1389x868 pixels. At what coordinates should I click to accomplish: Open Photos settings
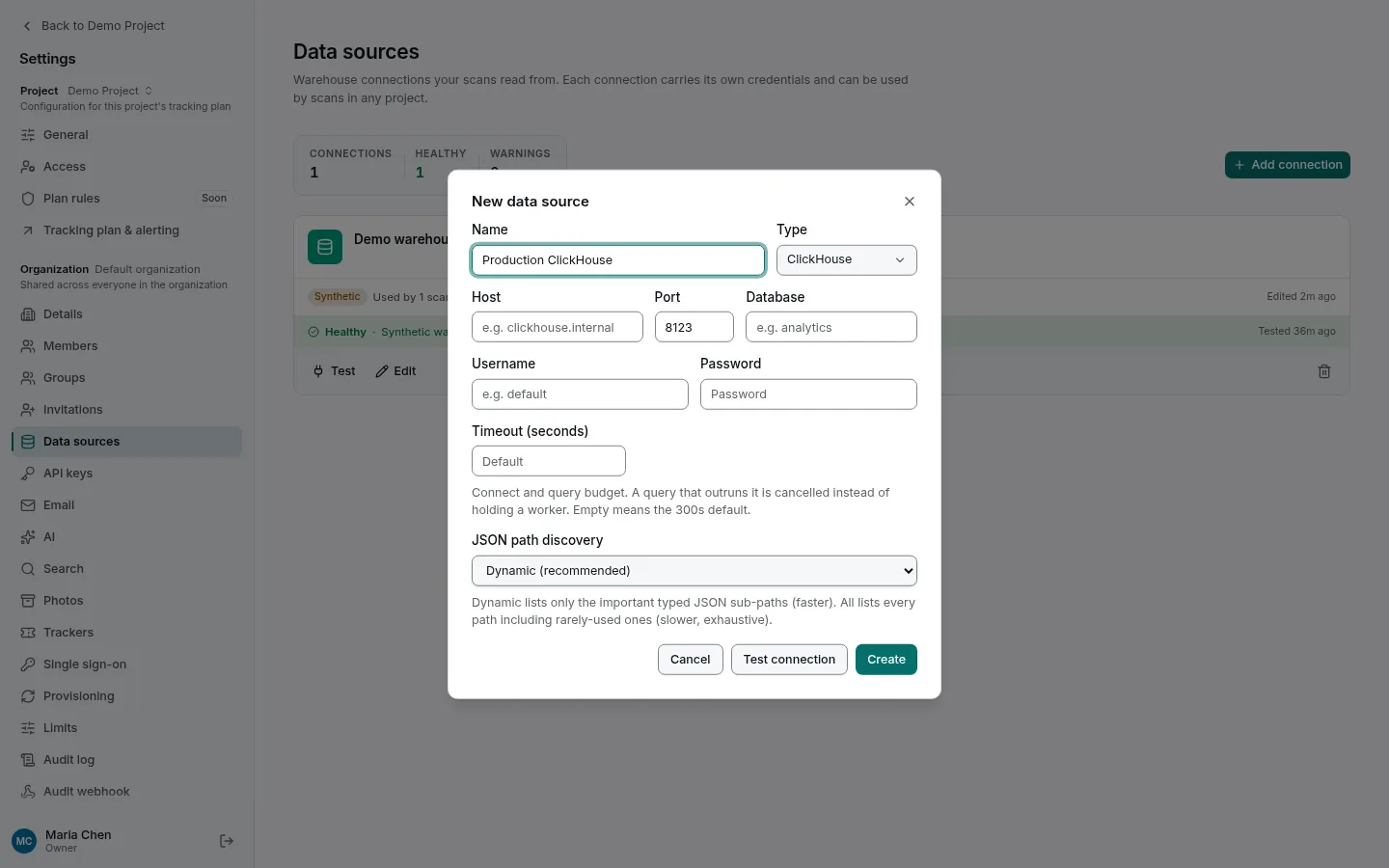126,601
